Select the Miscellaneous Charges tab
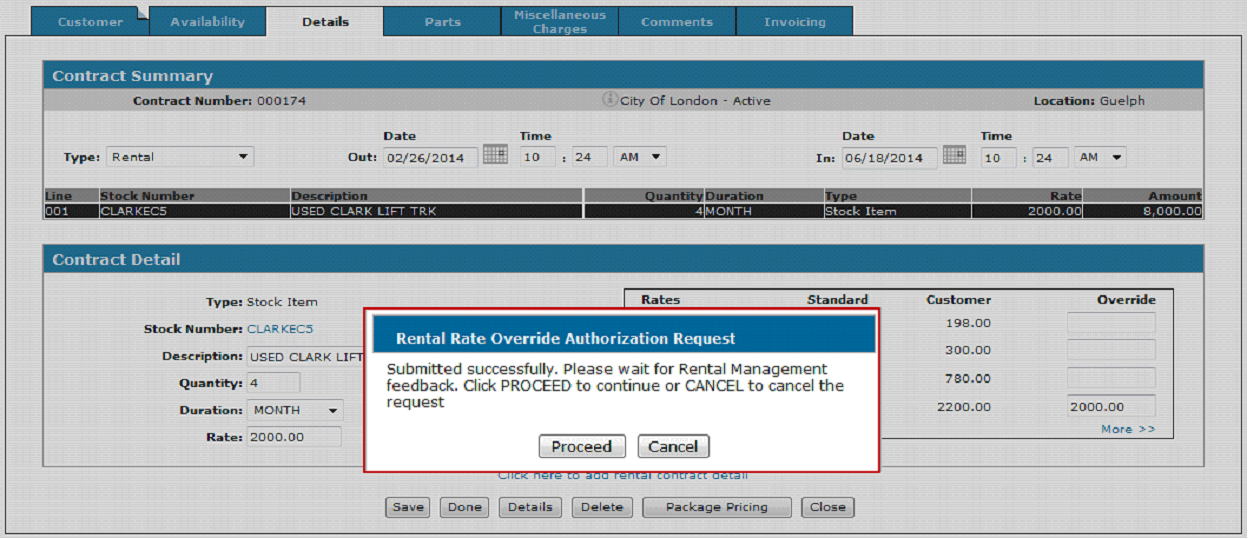The image size is (1248, 539). 559,21
